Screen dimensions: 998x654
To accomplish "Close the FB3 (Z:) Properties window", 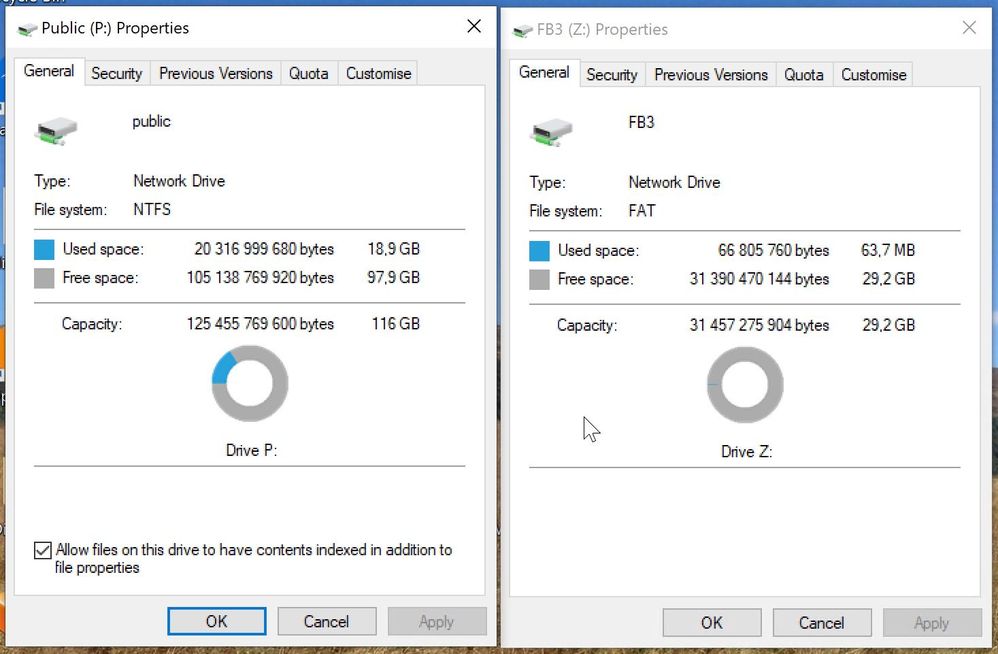I will [x=968, y=28].
